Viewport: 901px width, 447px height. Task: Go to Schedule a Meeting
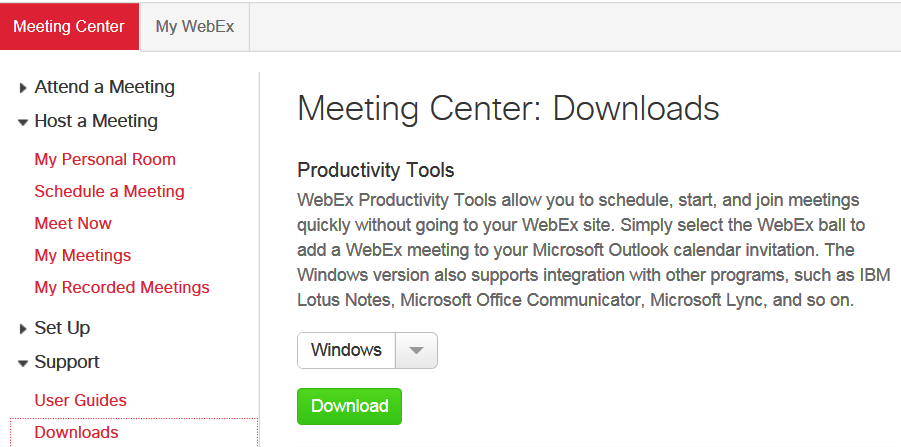pos(109,191)
